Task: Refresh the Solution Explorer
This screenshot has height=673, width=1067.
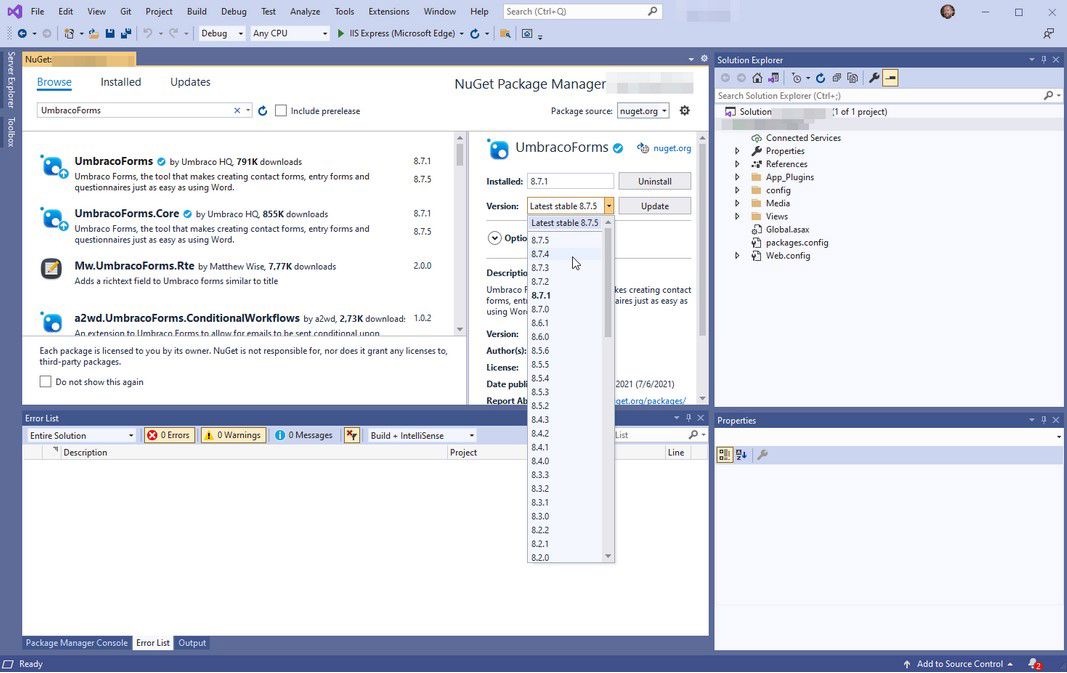Action: pos(821,78)
